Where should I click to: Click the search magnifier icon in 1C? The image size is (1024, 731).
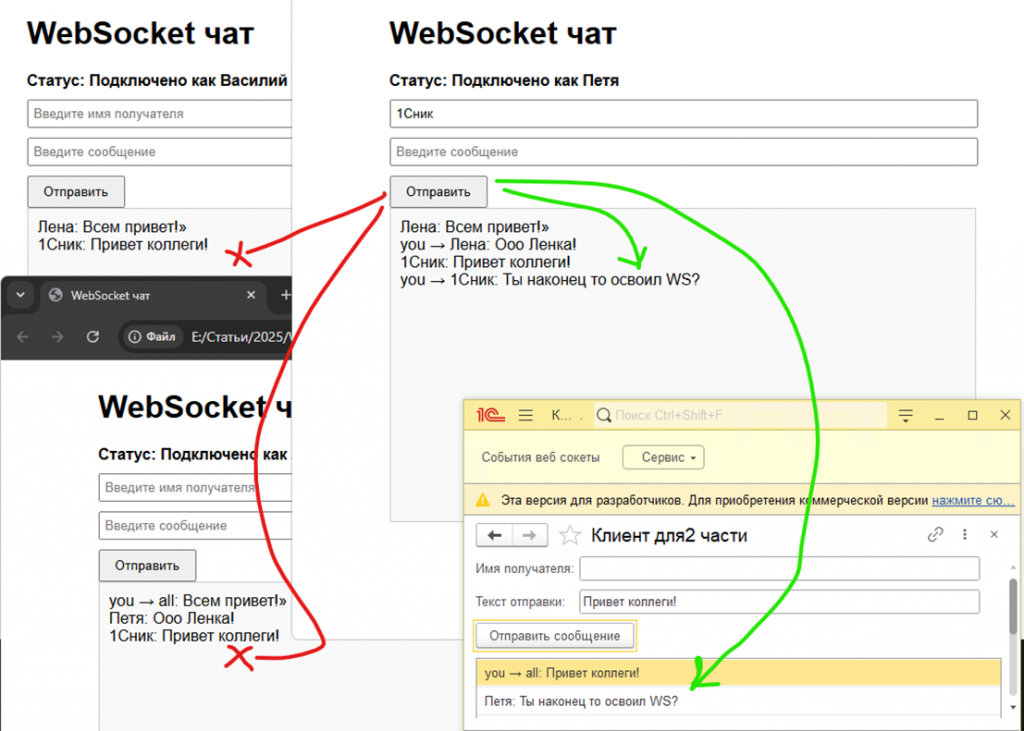tap(604, 415)
